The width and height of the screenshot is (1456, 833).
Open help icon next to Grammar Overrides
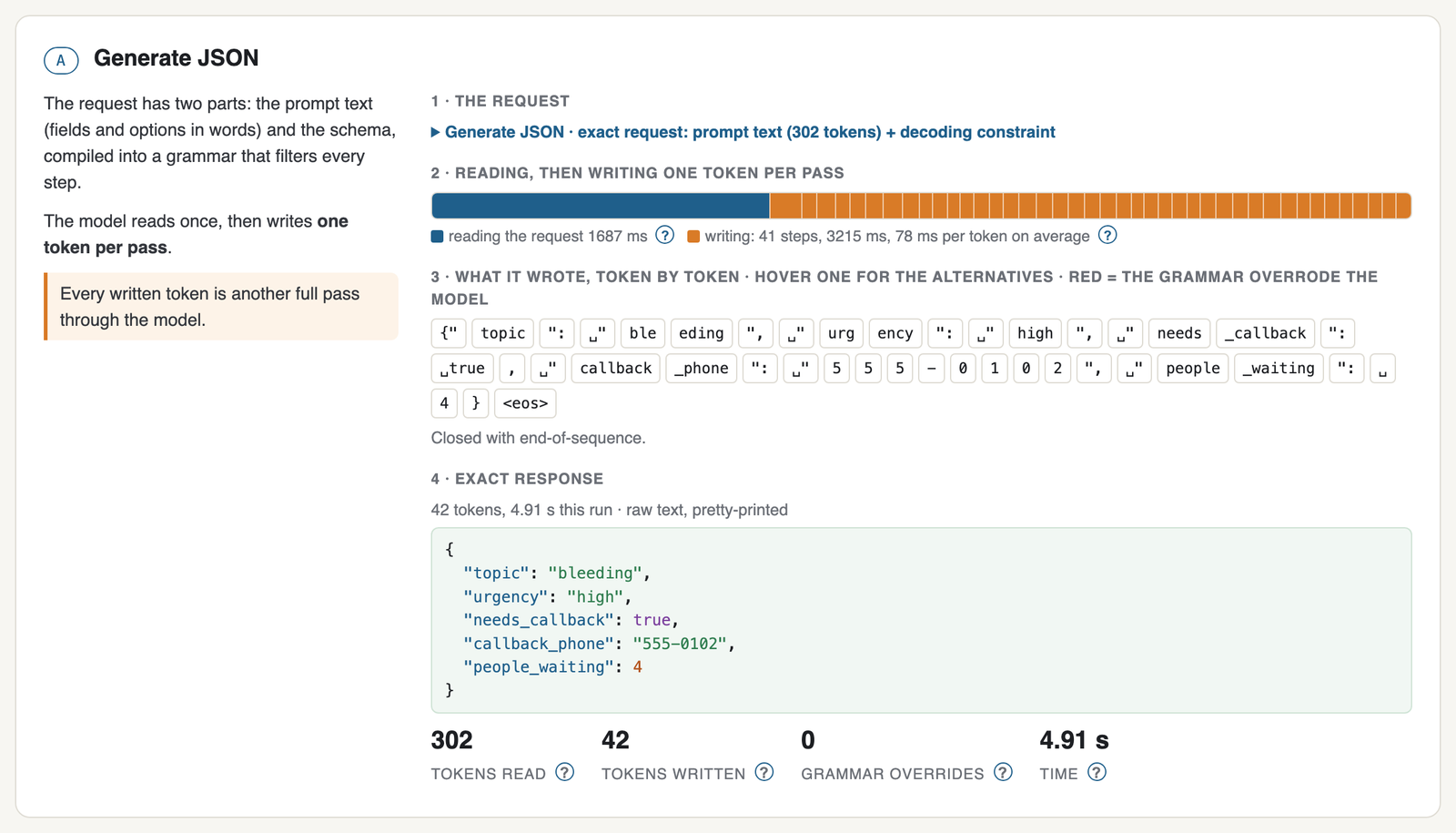(1003, 772)
